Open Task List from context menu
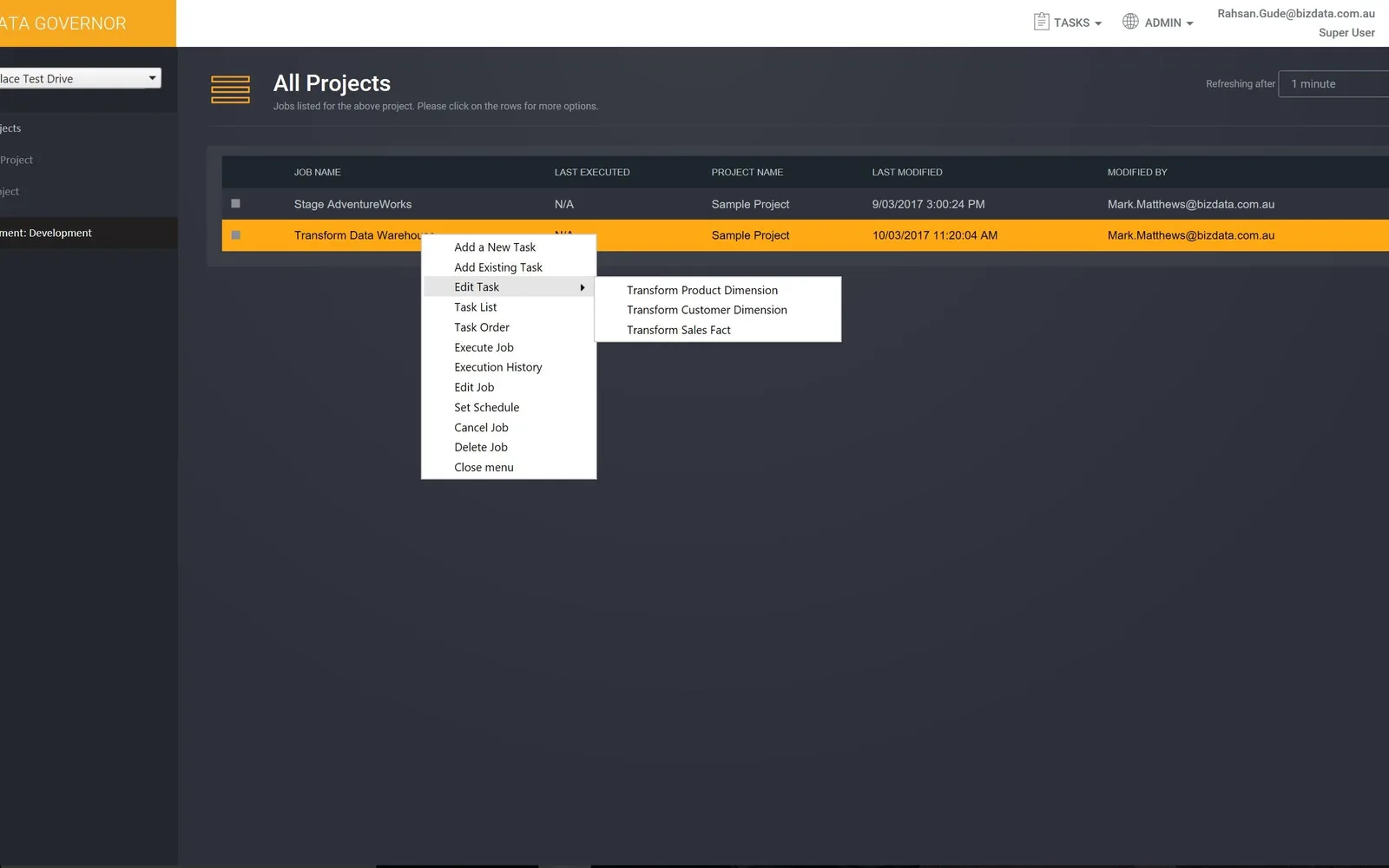 coord(509,307)
